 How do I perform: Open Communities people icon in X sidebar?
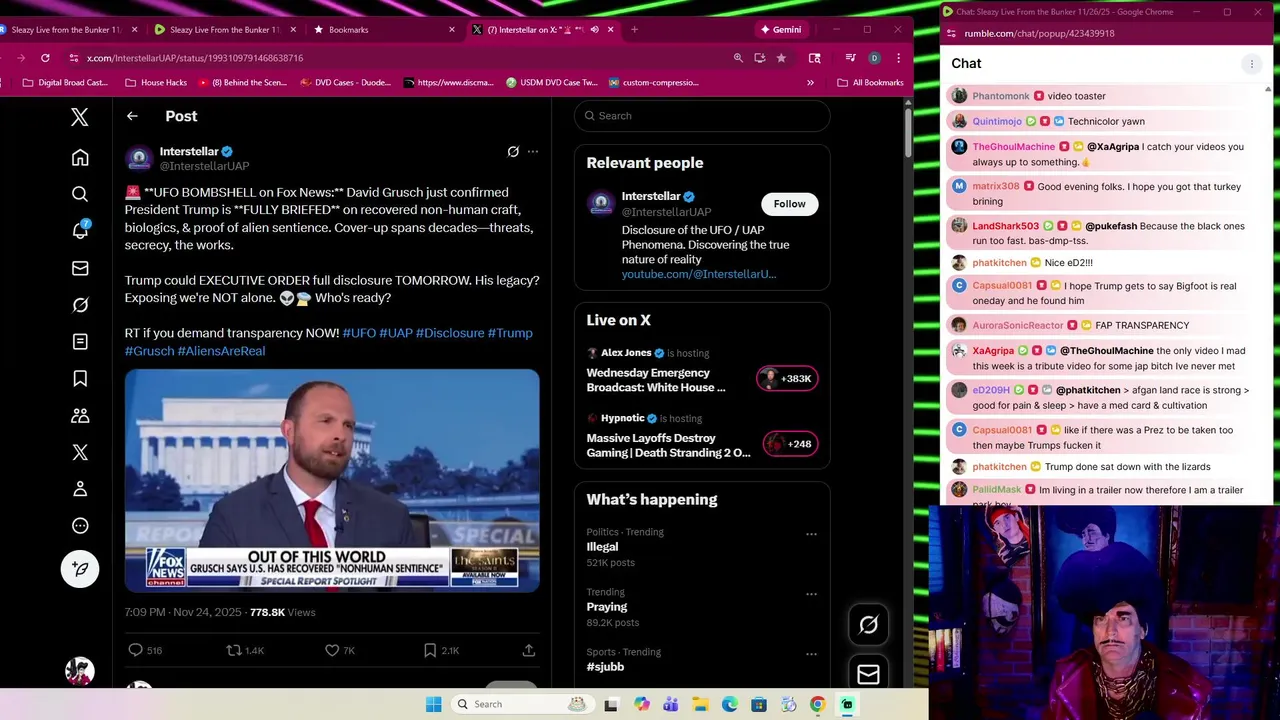pyautogui.click(x=80, y=415)
